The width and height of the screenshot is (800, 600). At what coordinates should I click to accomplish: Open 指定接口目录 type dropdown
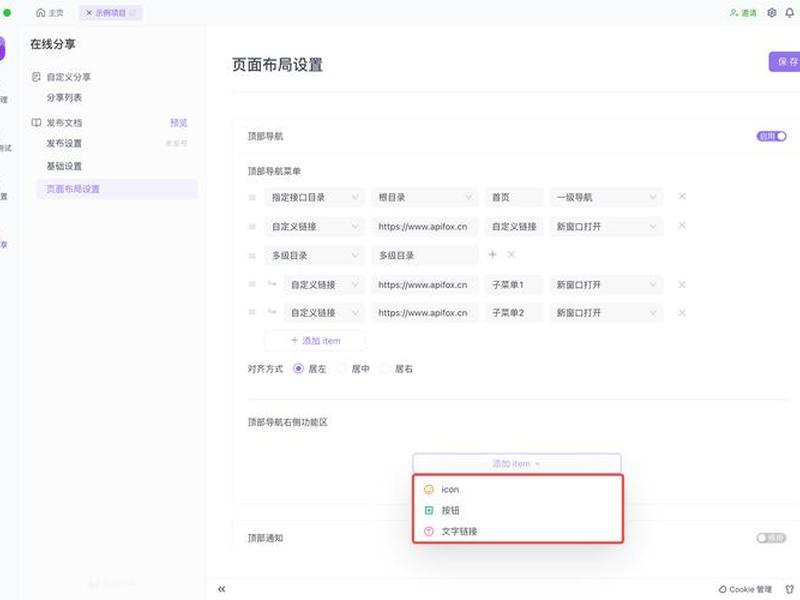[314, 197]
